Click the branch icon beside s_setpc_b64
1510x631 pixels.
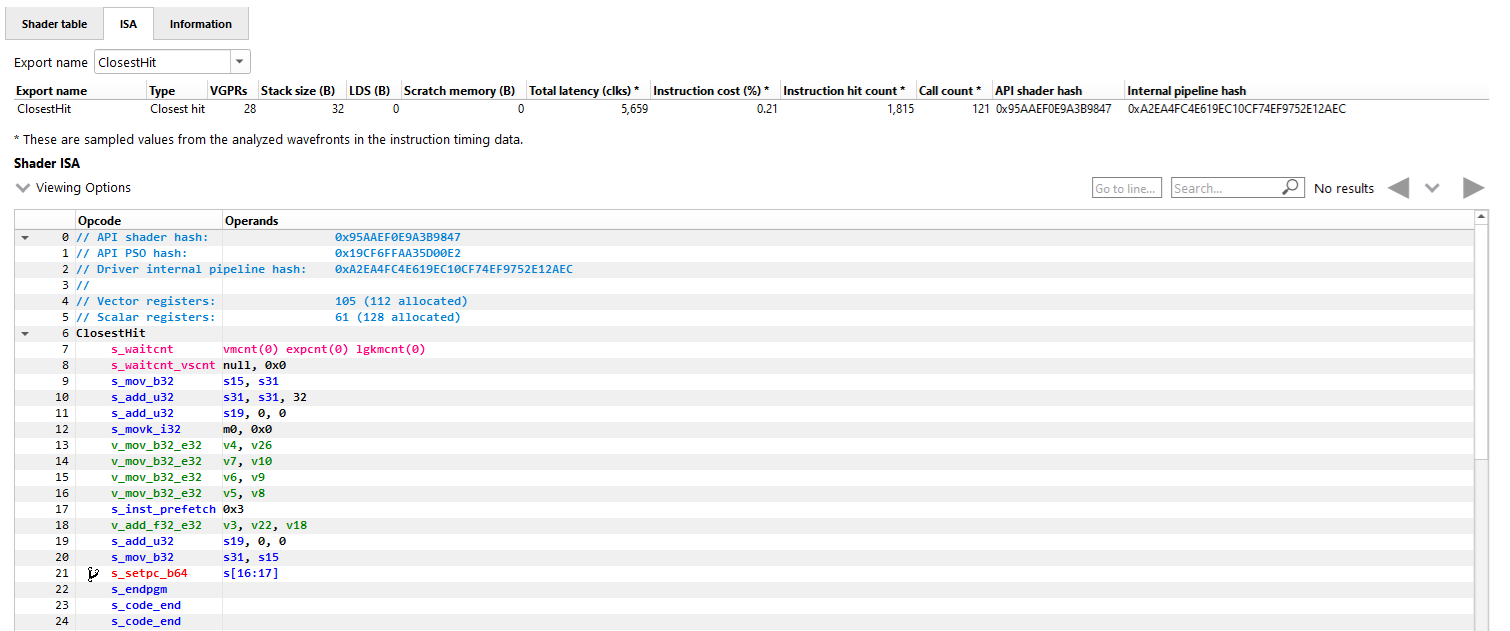(93, 574)
